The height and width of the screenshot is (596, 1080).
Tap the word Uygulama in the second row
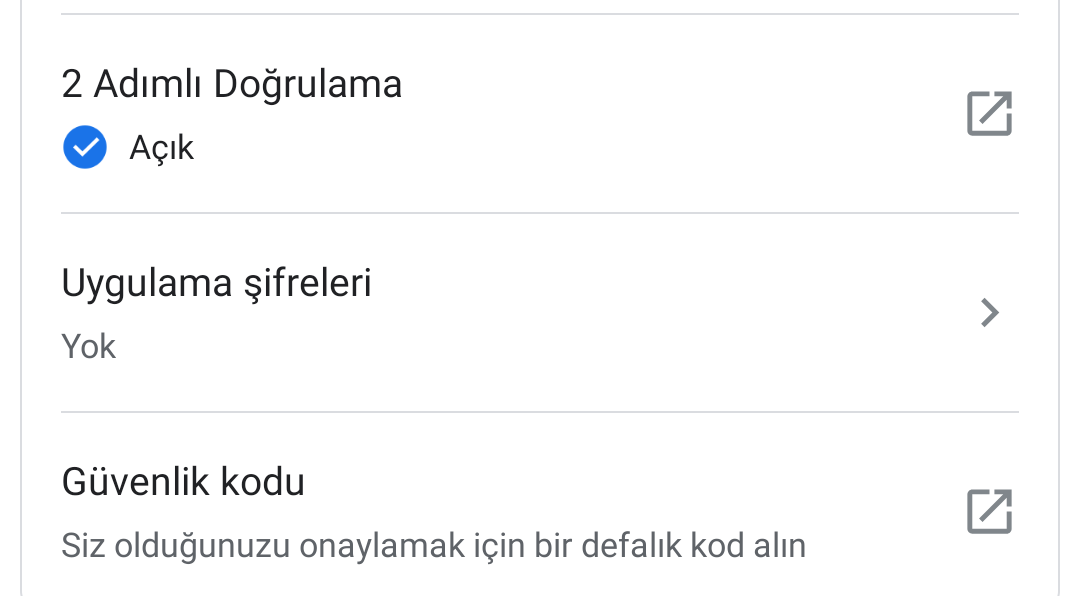click(147, 285)
